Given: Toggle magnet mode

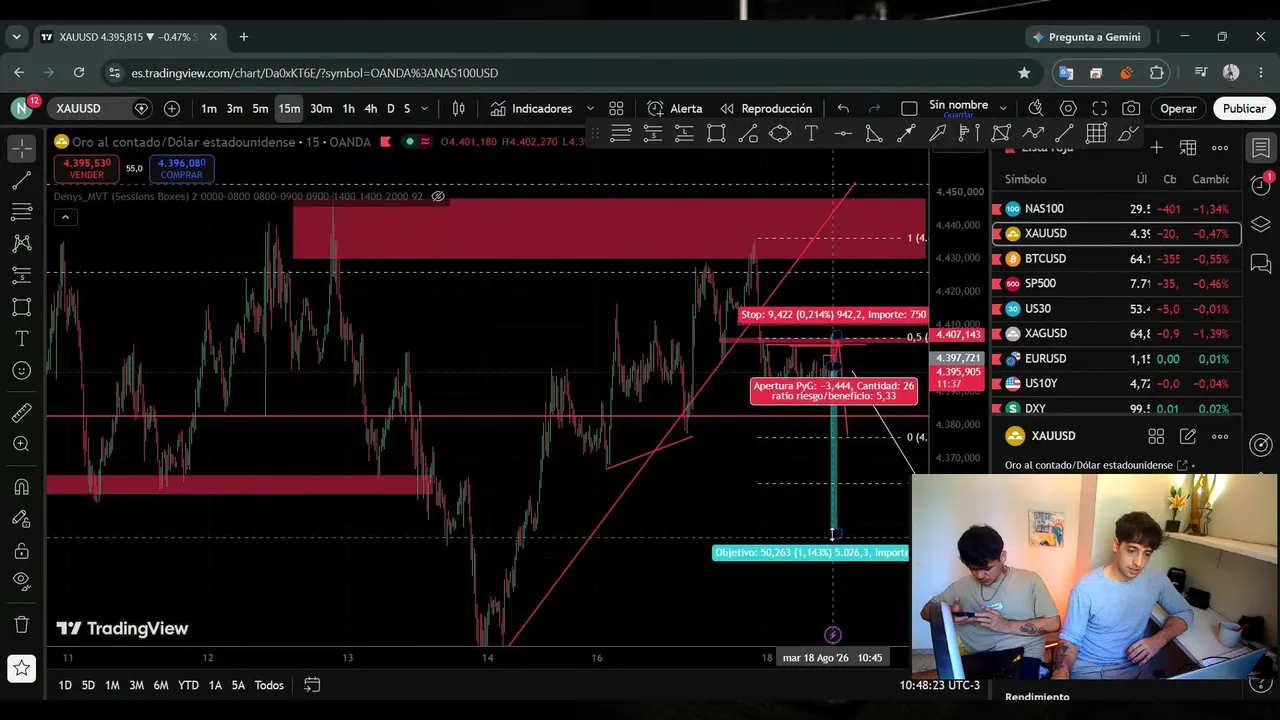Looking at the screenshot, I should click(x=21, y=487).
